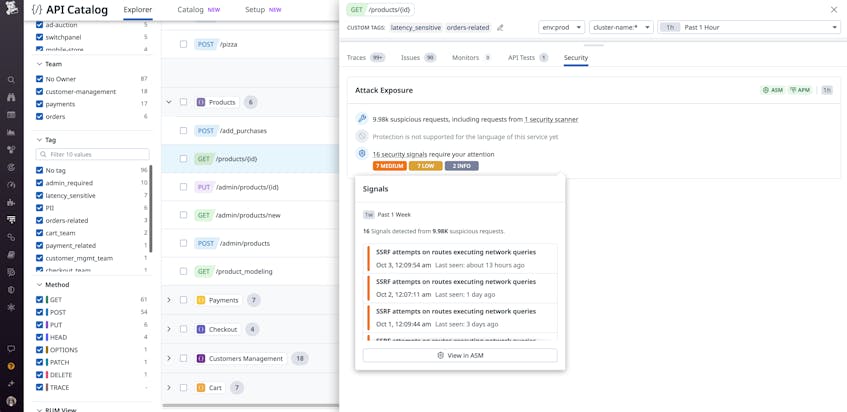Open binoculars icon in left sidebar
Screen dimensions: 847x412
pos(11,97)
